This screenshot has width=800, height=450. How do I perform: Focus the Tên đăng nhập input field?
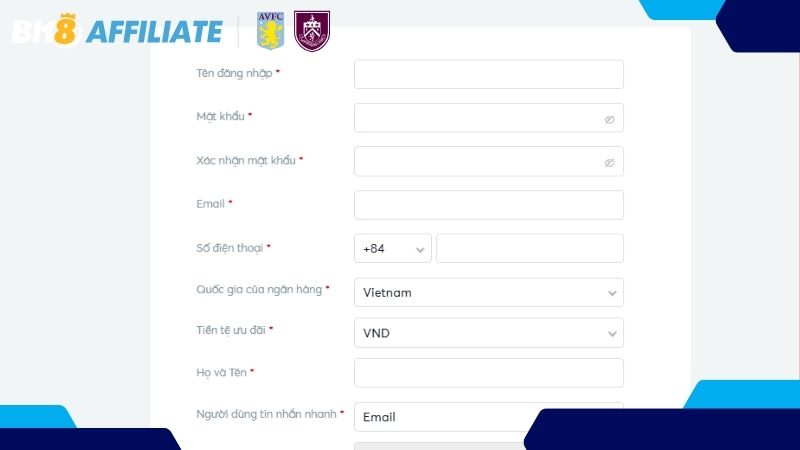coord(488,75)
